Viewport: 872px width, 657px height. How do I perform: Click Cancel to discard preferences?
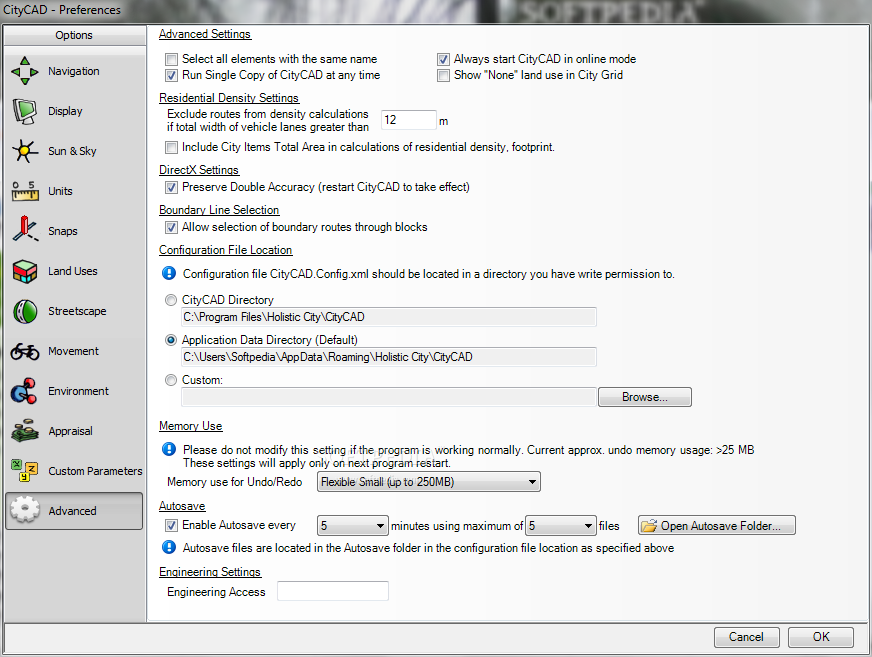click(746, 637)
